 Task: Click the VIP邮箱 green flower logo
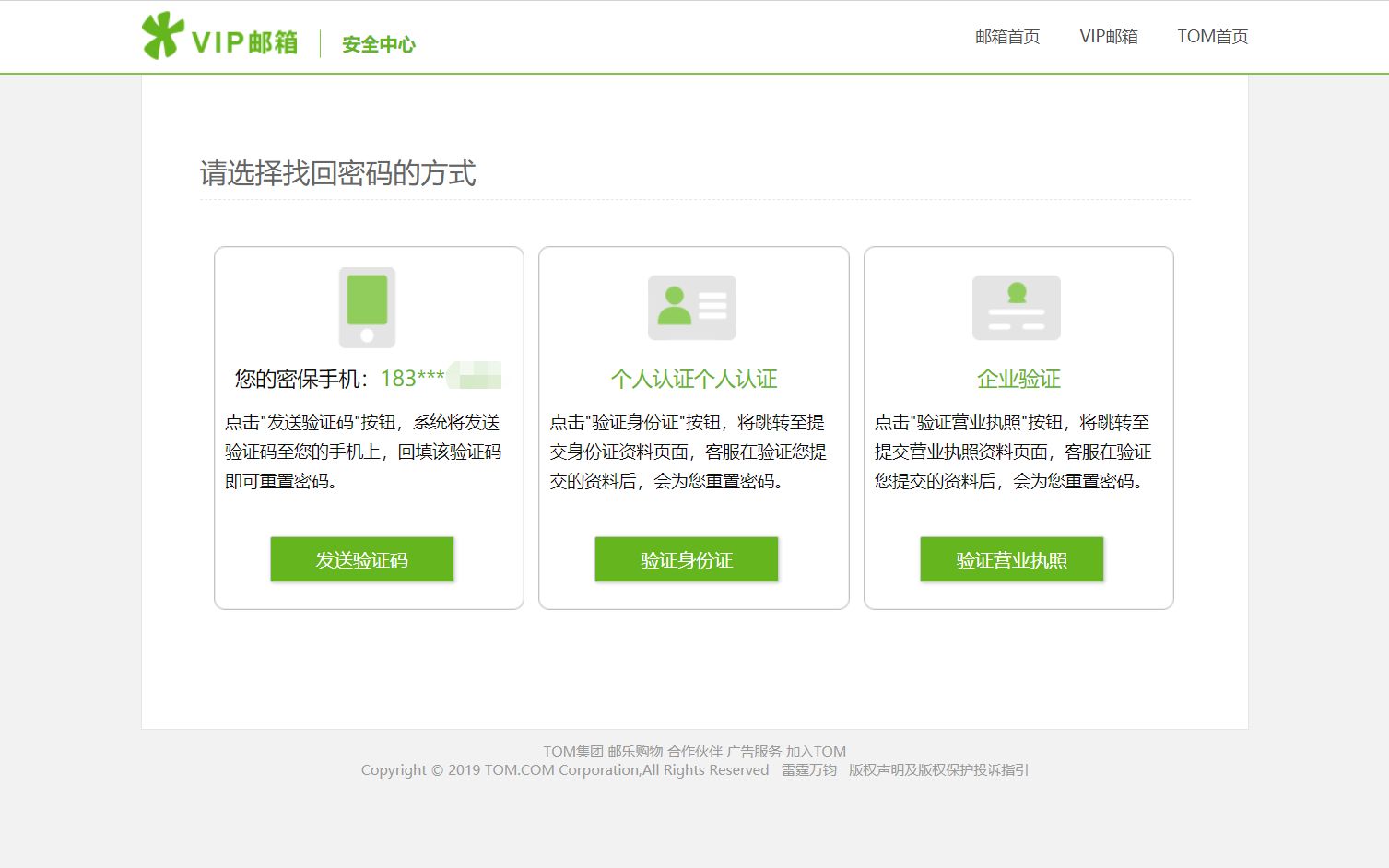coord(220,37)
